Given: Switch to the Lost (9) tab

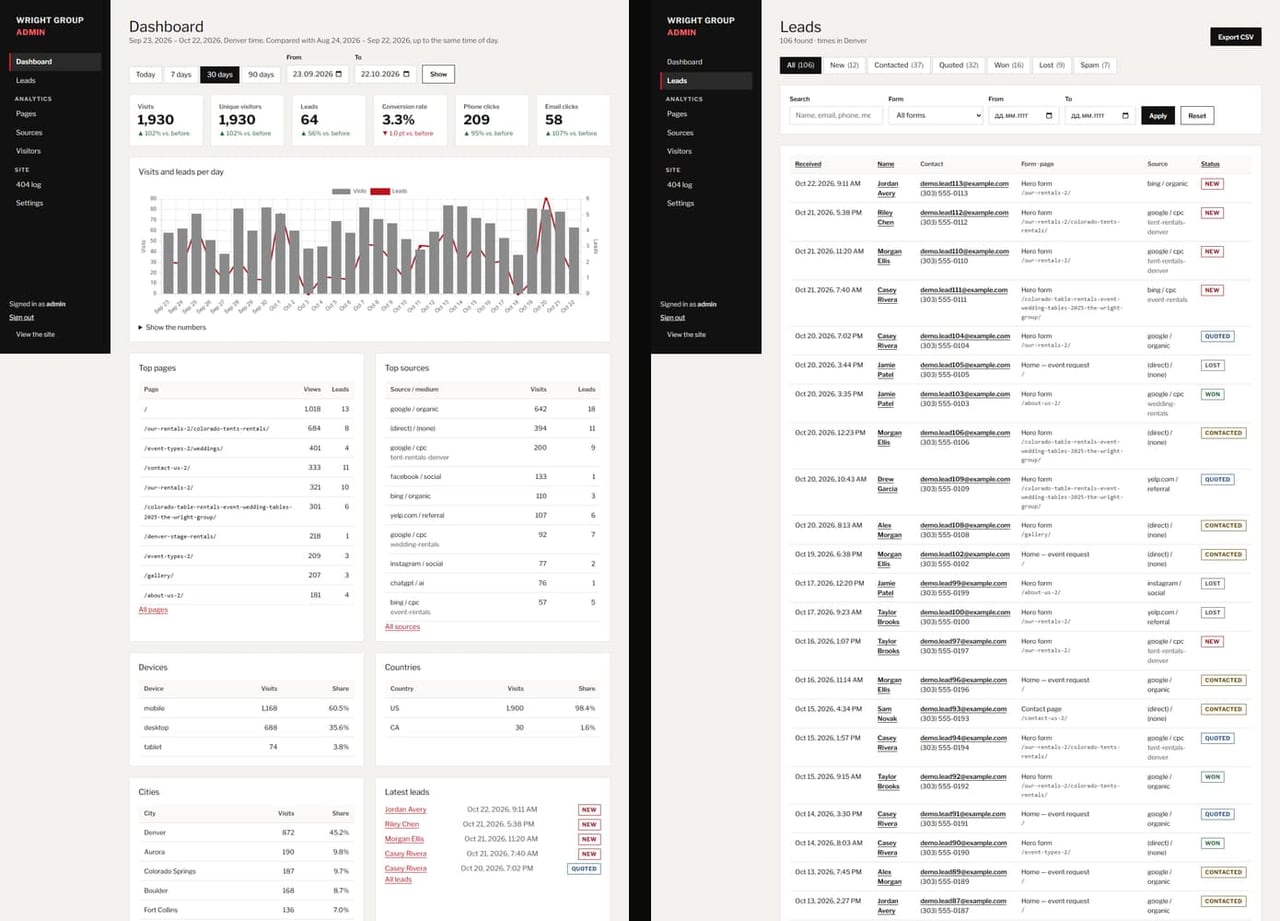Looking at the screenshot, I should (x=1051, y=65).
